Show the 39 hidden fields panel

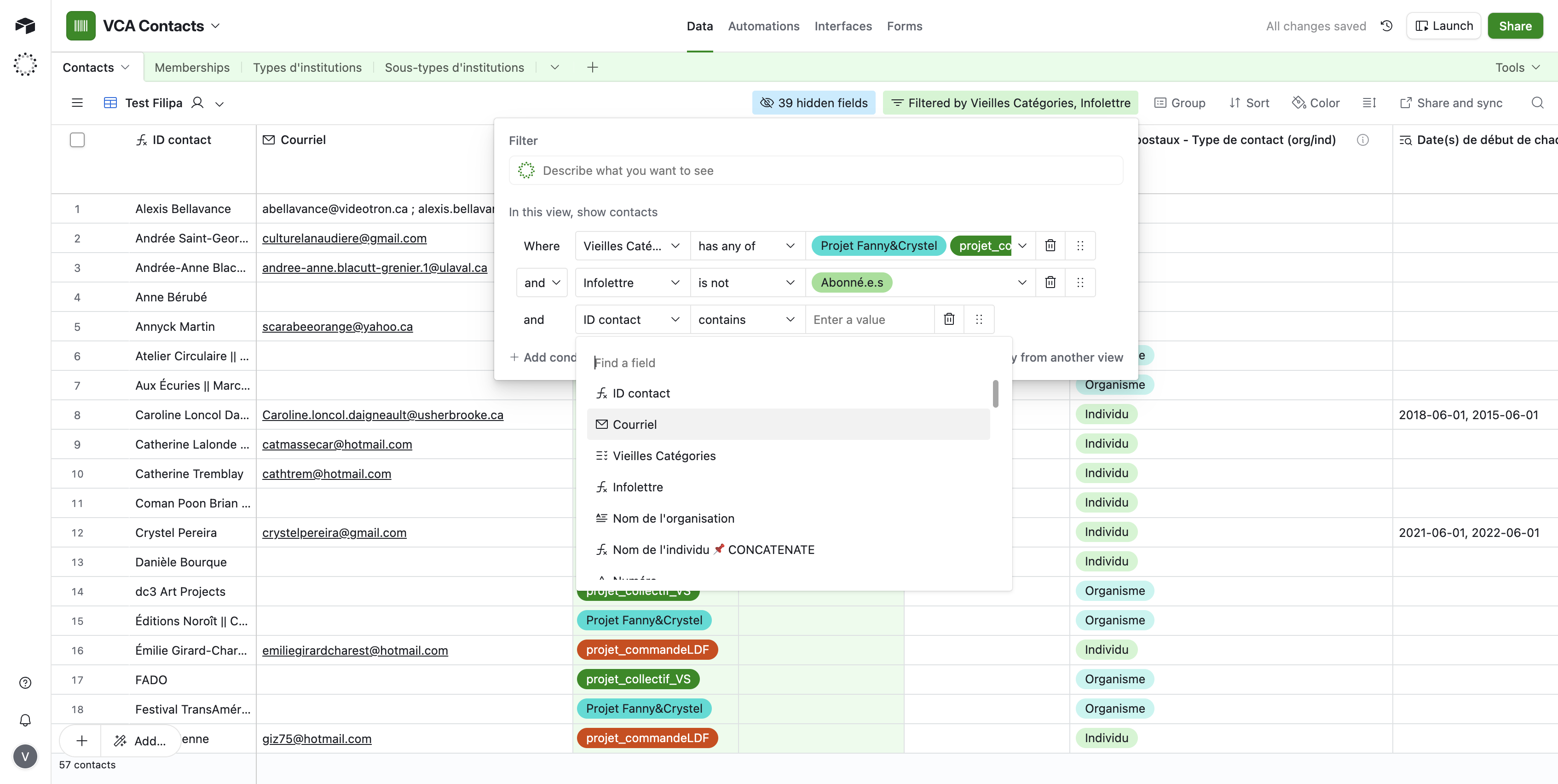click(814, 103)
